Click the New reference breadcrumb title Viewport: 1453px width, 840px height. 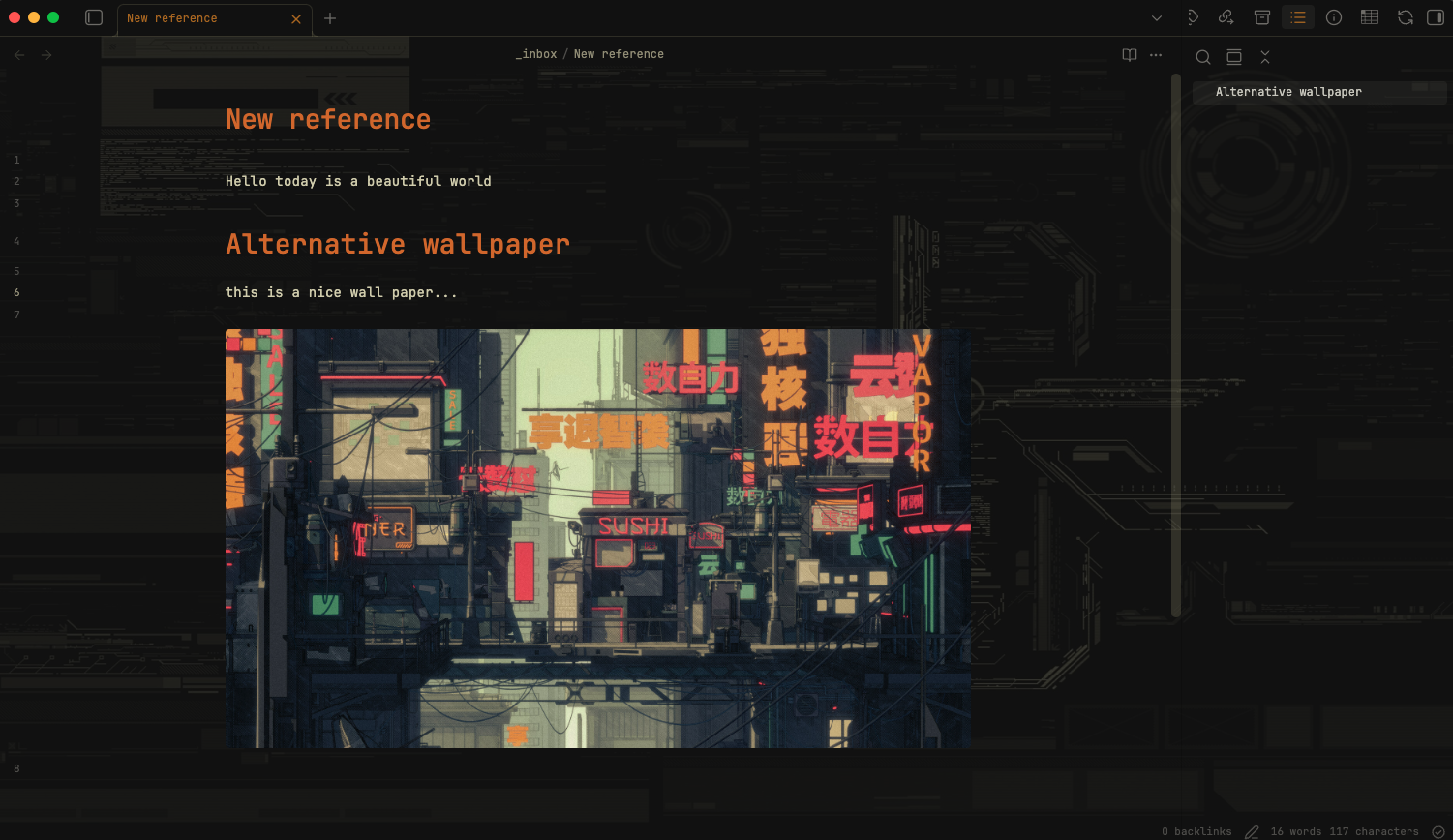[619, 54]
